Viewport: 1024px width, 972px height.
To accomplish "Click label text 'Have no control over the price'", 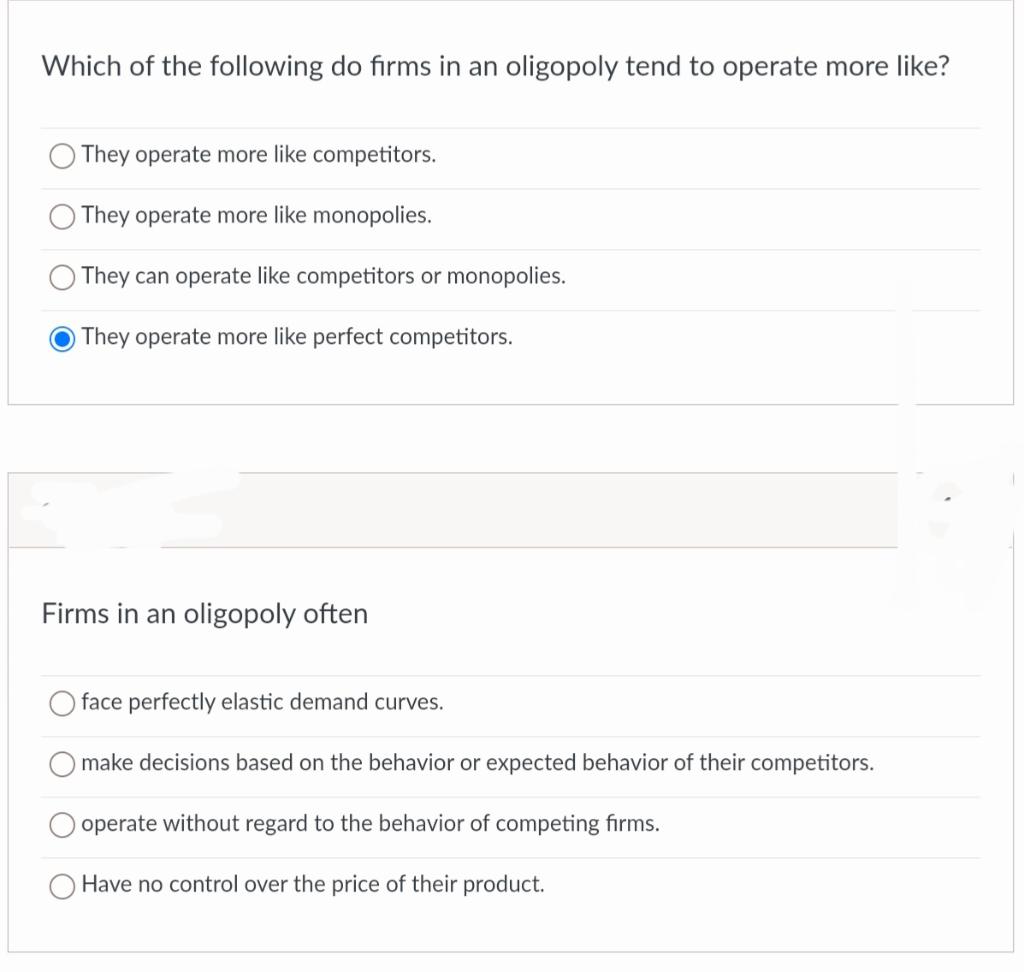I will coord(313,885).
